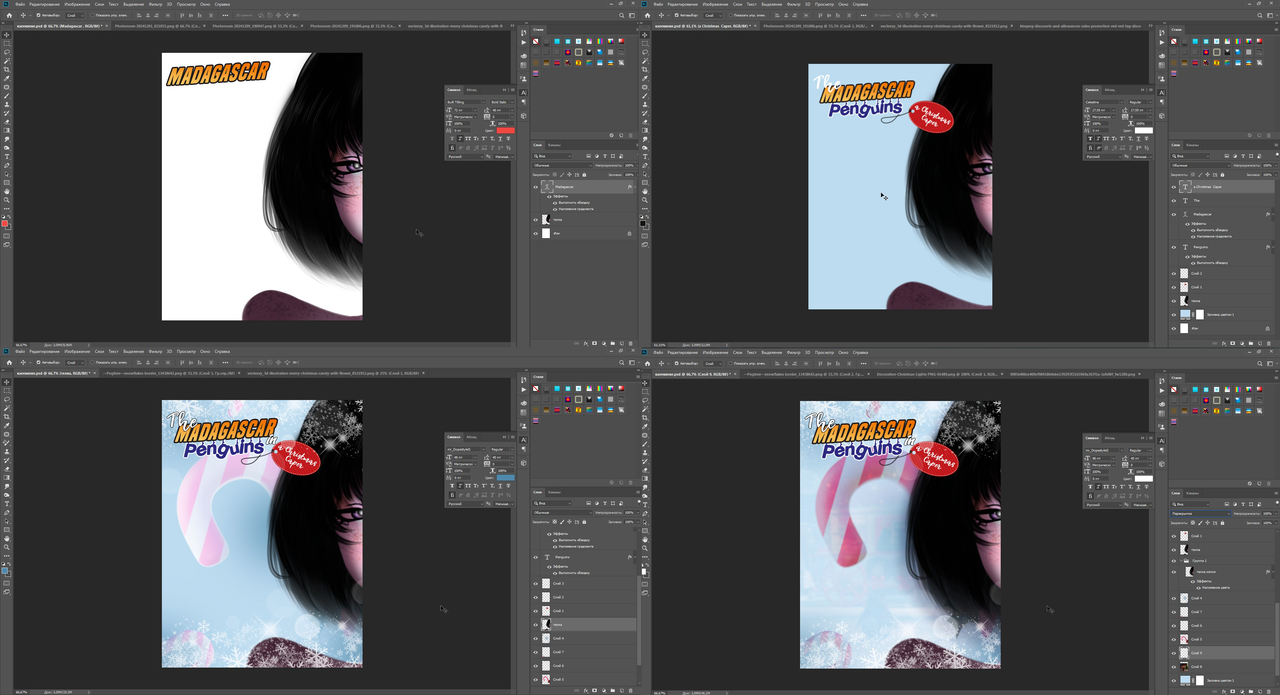Viewport: 1280px width, 695px height.
Task: Open the Built Titling font dropdown in the white-canvas window
Action: pyautogui.click(x=466, y=102)
